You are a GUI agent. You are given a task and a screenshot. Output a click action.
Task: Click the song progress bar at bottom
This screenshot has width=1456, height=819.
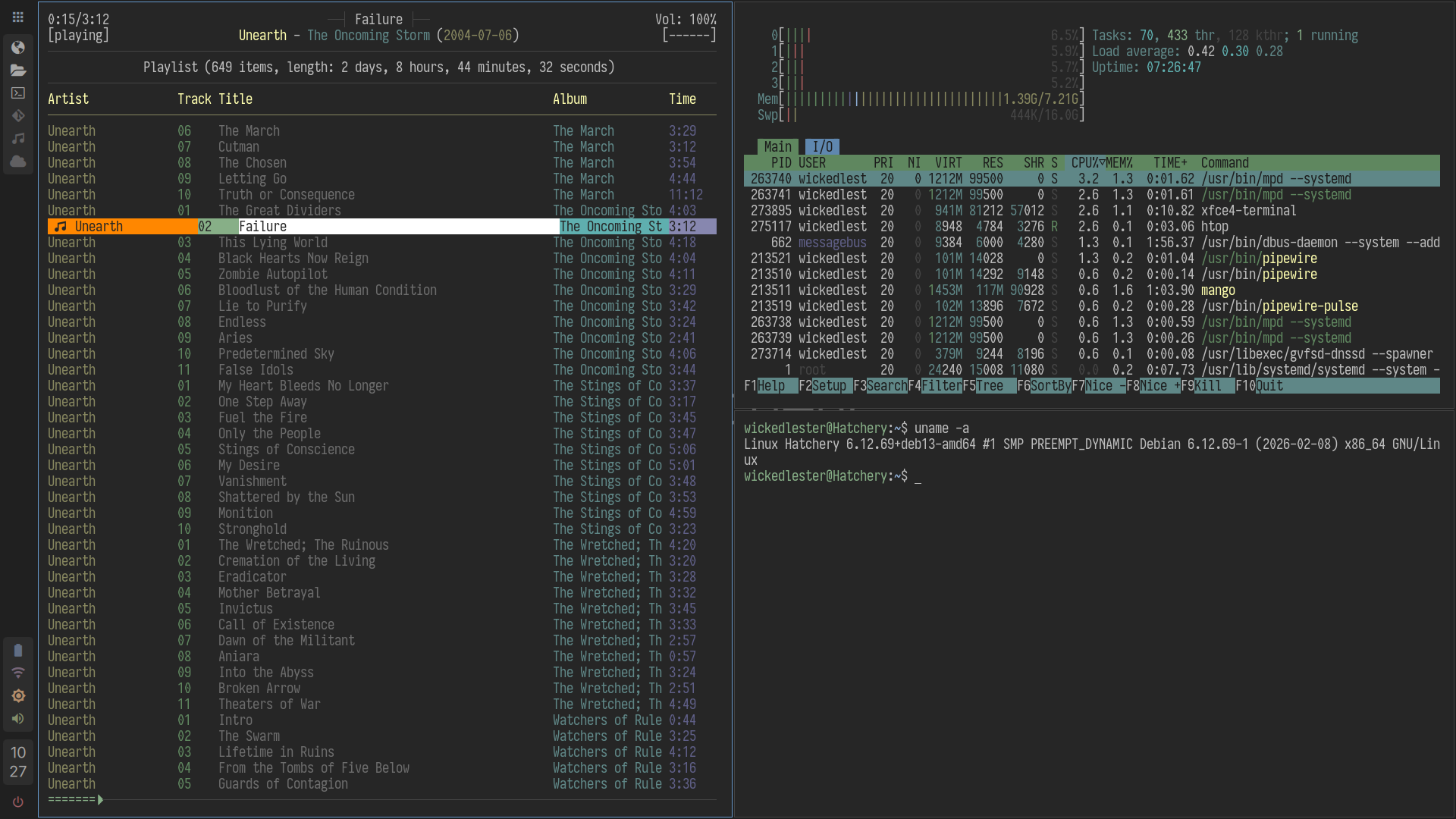76,799
